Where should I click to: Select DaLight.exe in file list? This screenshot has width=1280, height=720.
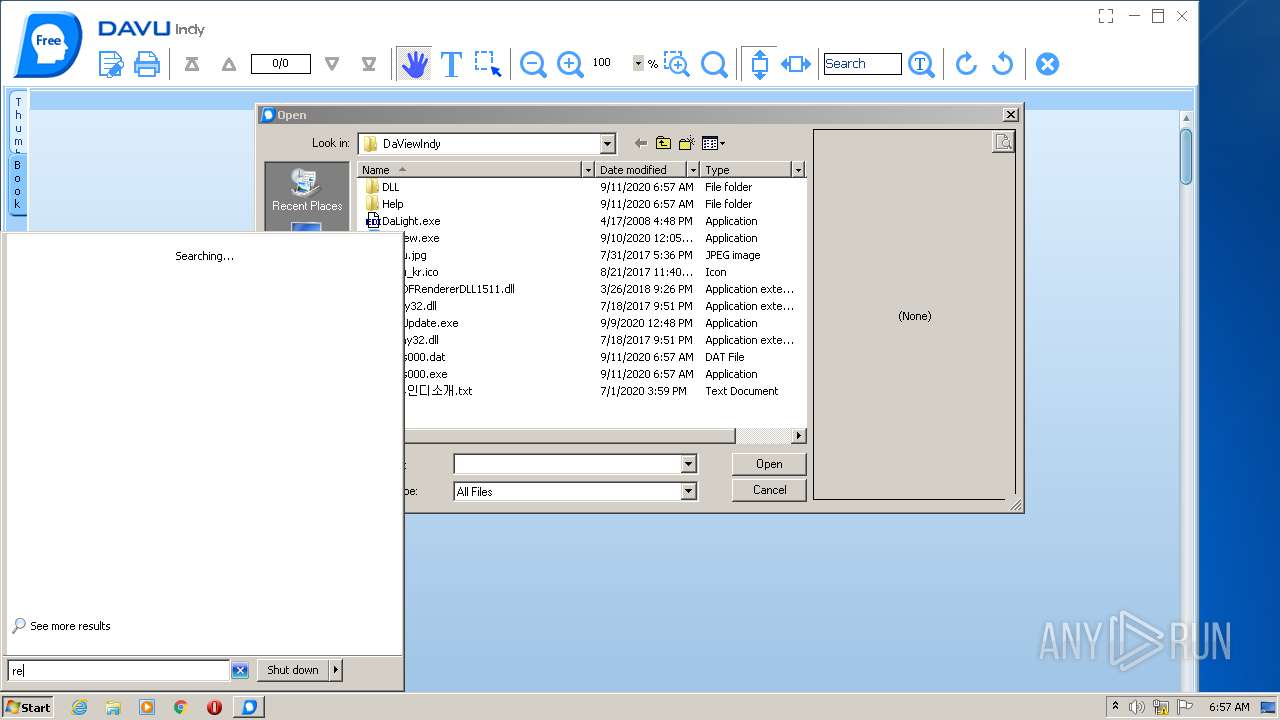click(x=404, y=221)
